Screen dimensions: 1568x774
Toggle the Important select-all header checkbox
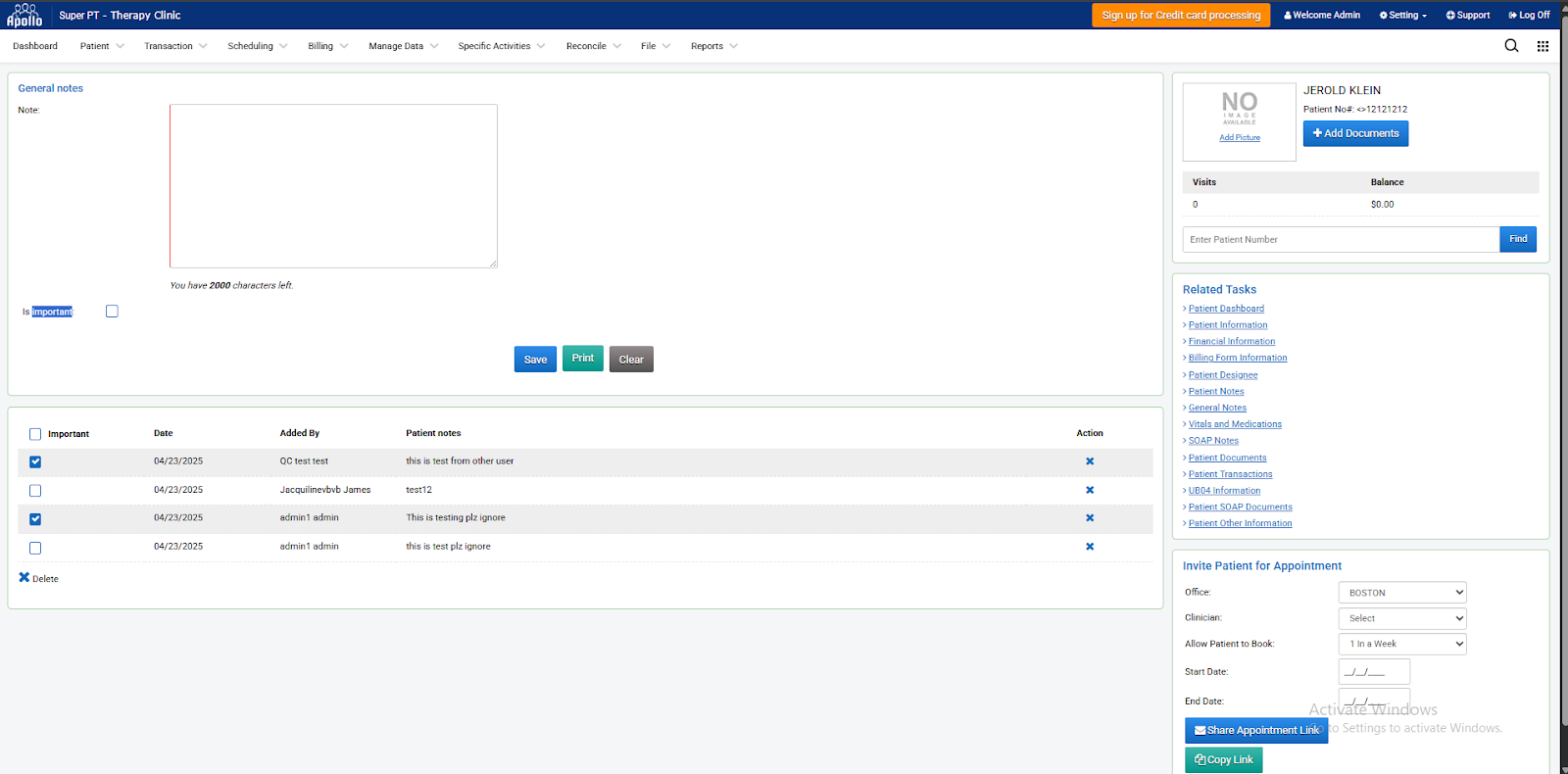click(x=35, y=434)
